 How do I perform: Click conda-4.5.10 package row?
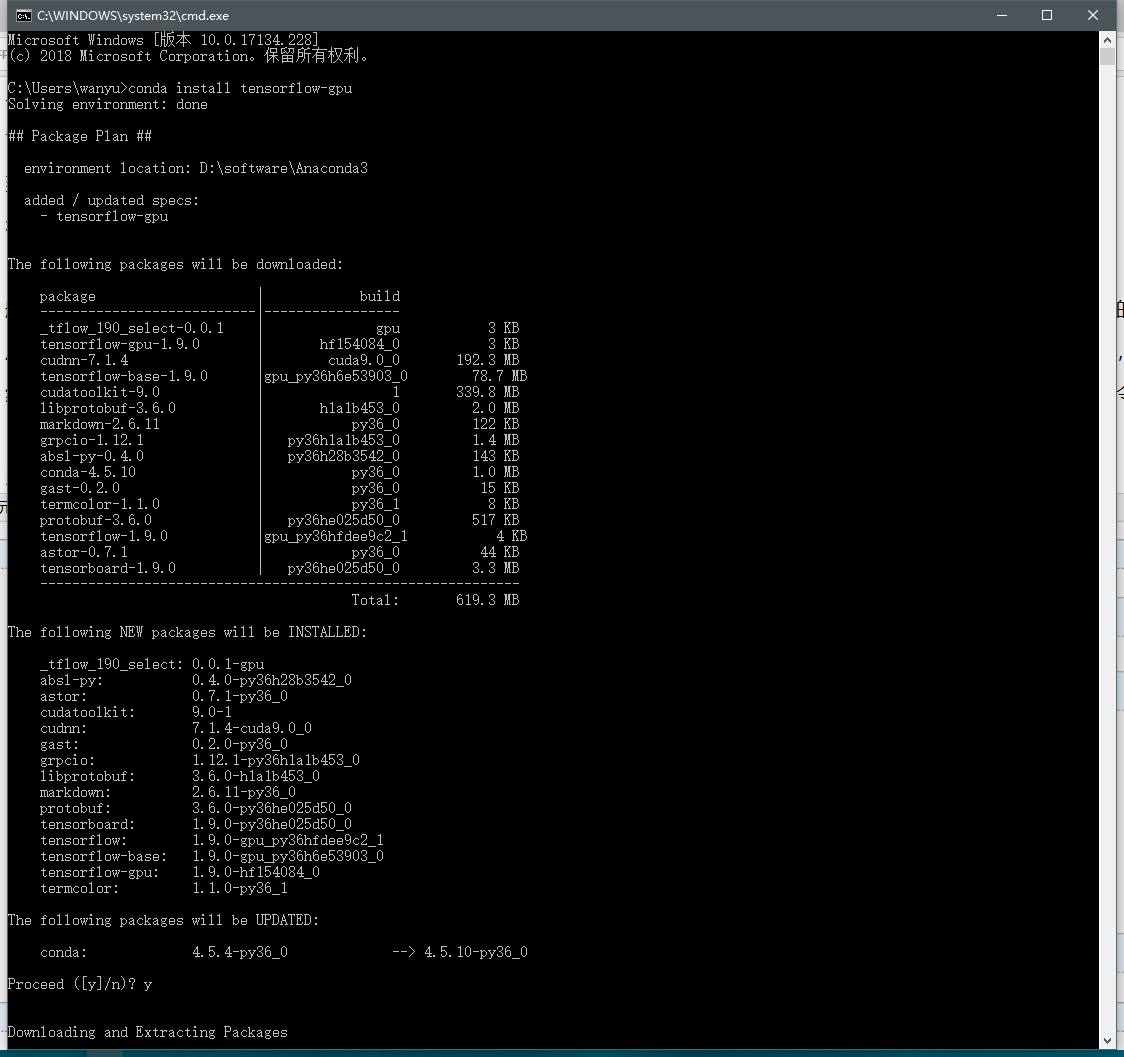click(280, 472)
